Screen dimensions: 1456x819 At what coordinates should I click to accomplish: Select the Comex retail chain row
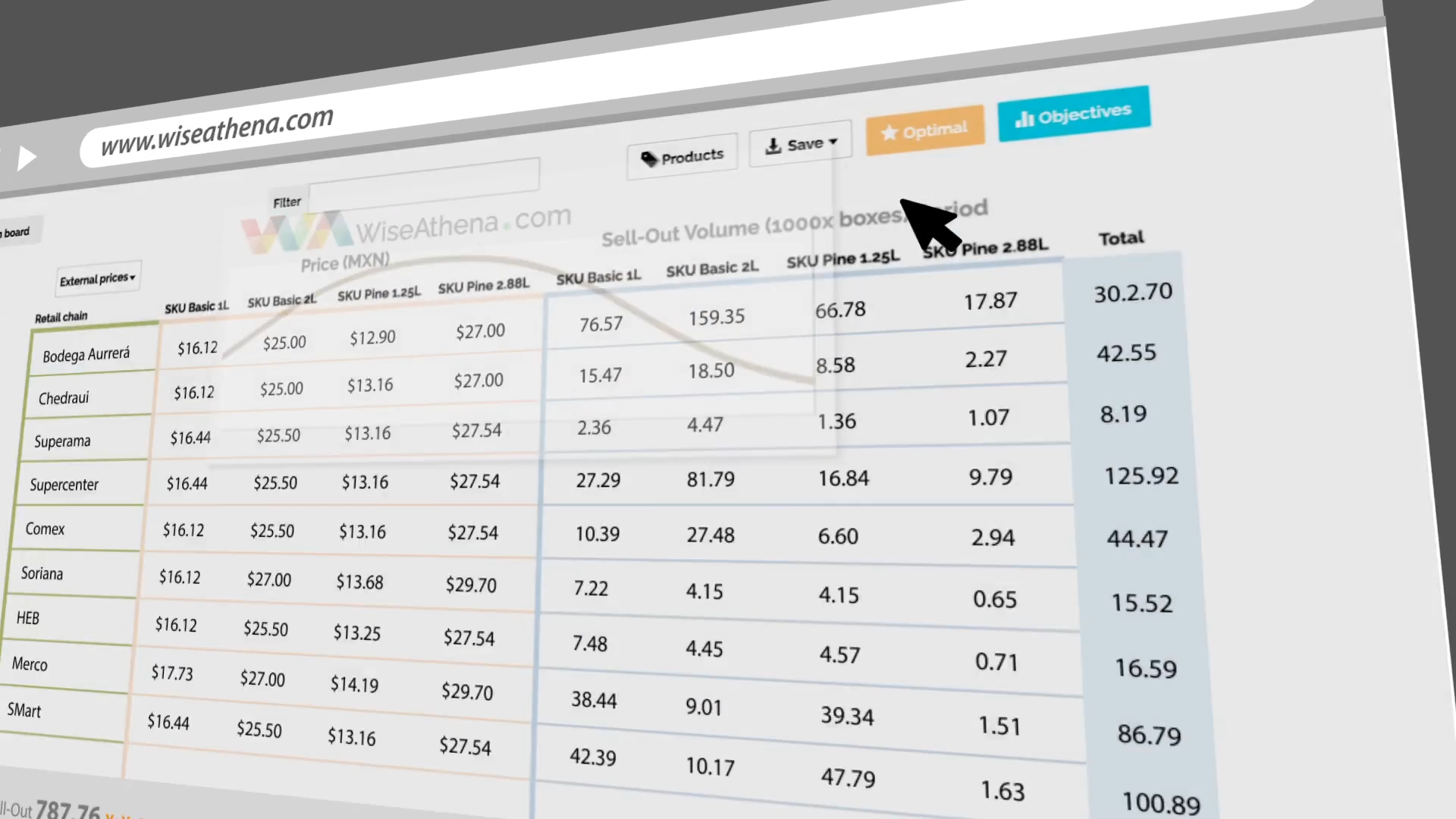pos(45,529)
